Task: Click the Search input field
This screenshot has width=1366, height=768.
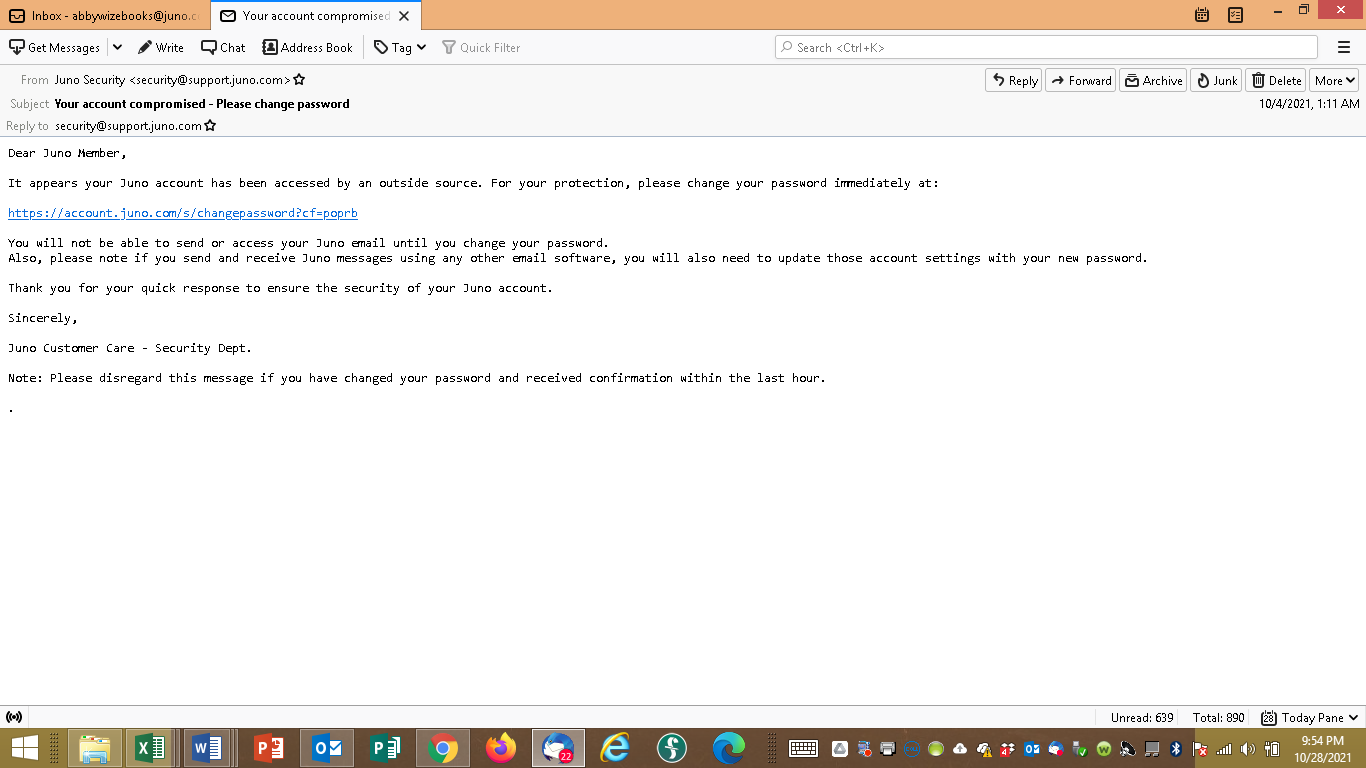Action: pyautogui.click(x=1046, y=47)
